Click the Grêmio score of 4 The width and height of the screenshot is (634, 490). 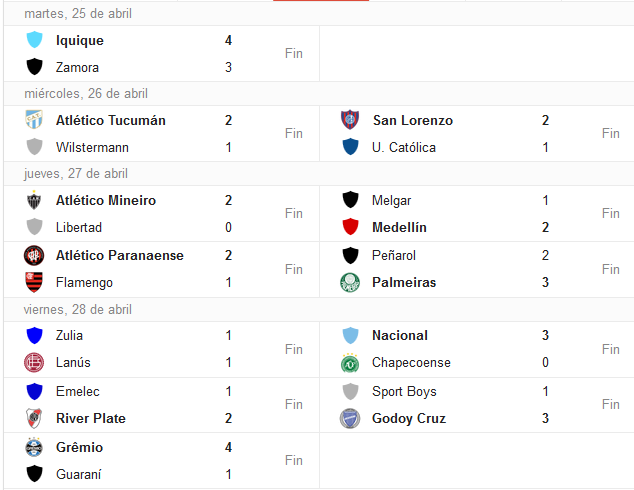pos(228,447)
